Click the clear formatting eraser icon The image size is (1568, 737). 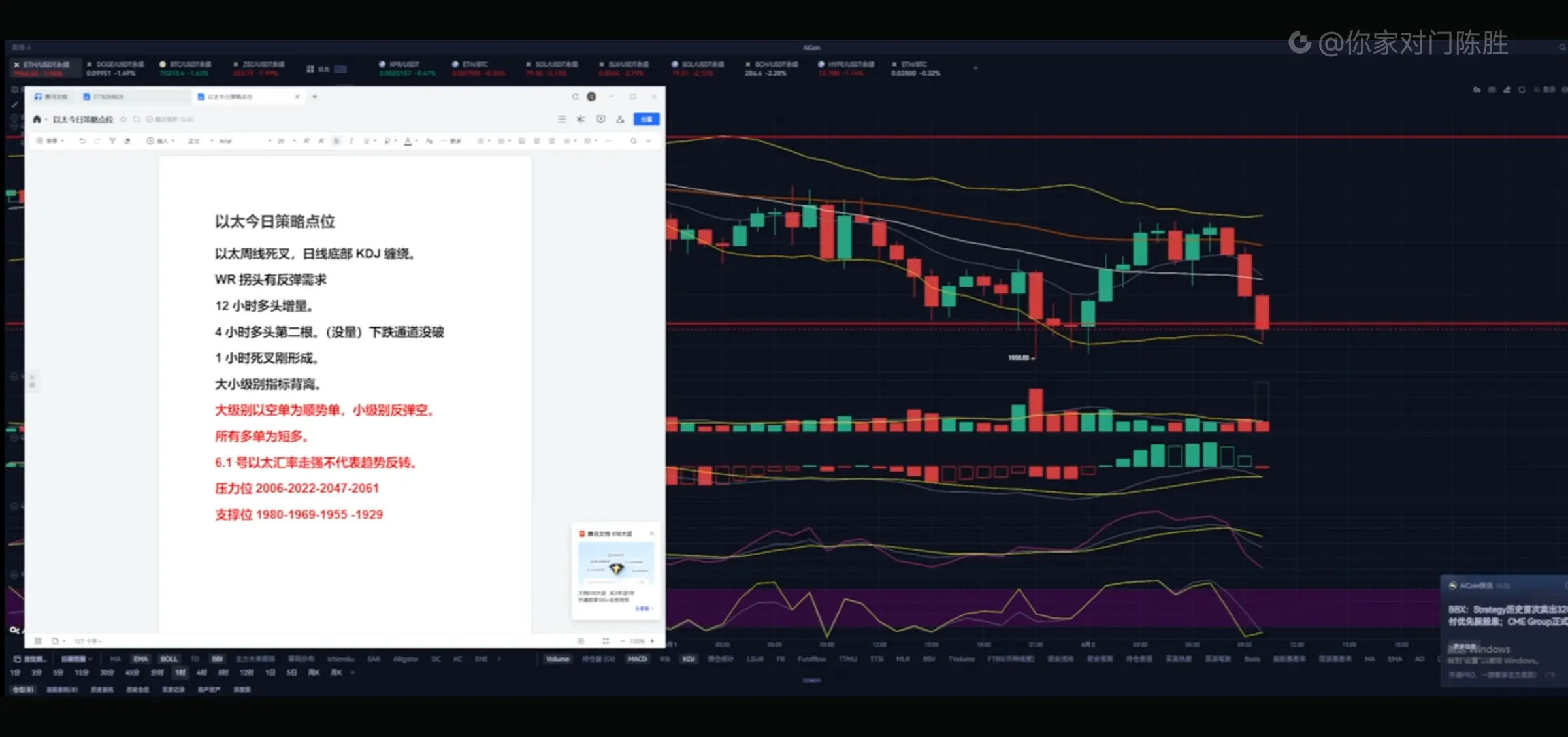[x=127, y=140]
